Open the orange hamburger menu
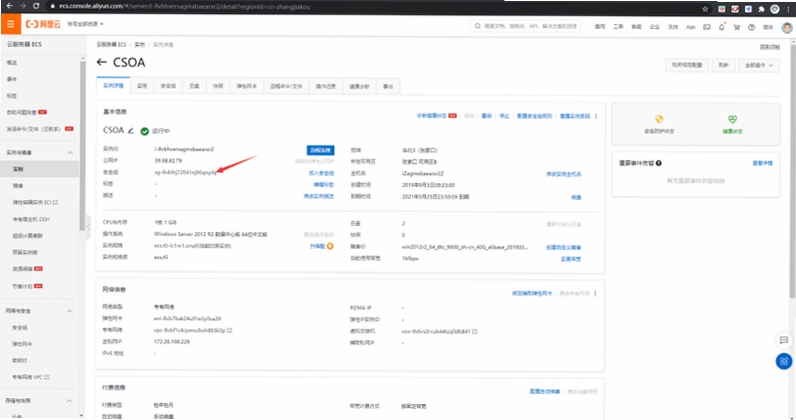 click(x=10, y=24)
